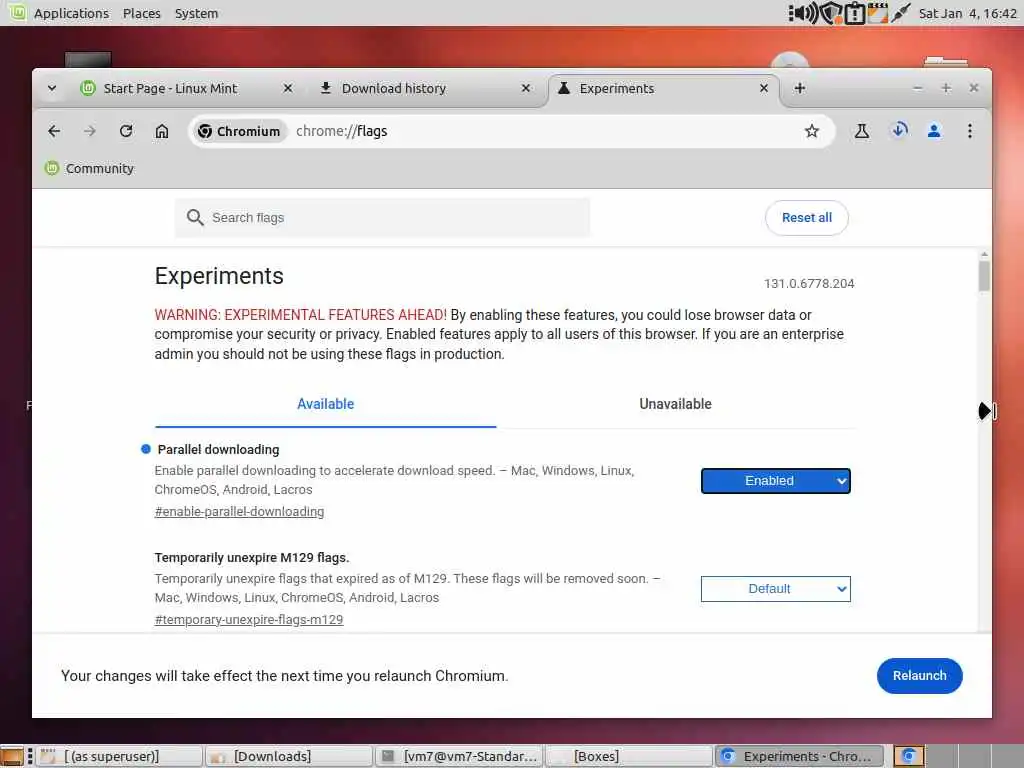Click the flags page vertical scrollbar
Screen dimensions: 1024x768
984,276
